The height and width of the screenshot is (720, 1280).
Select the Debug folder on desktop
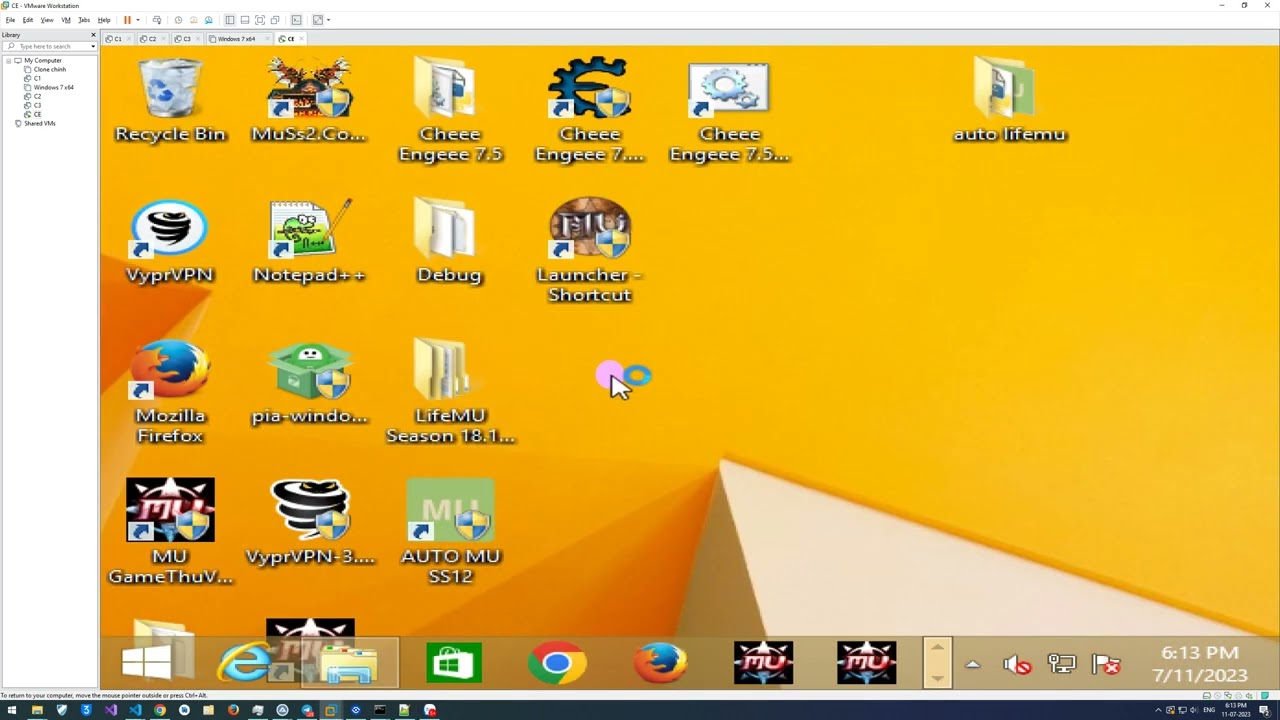(x=450, y=241)
